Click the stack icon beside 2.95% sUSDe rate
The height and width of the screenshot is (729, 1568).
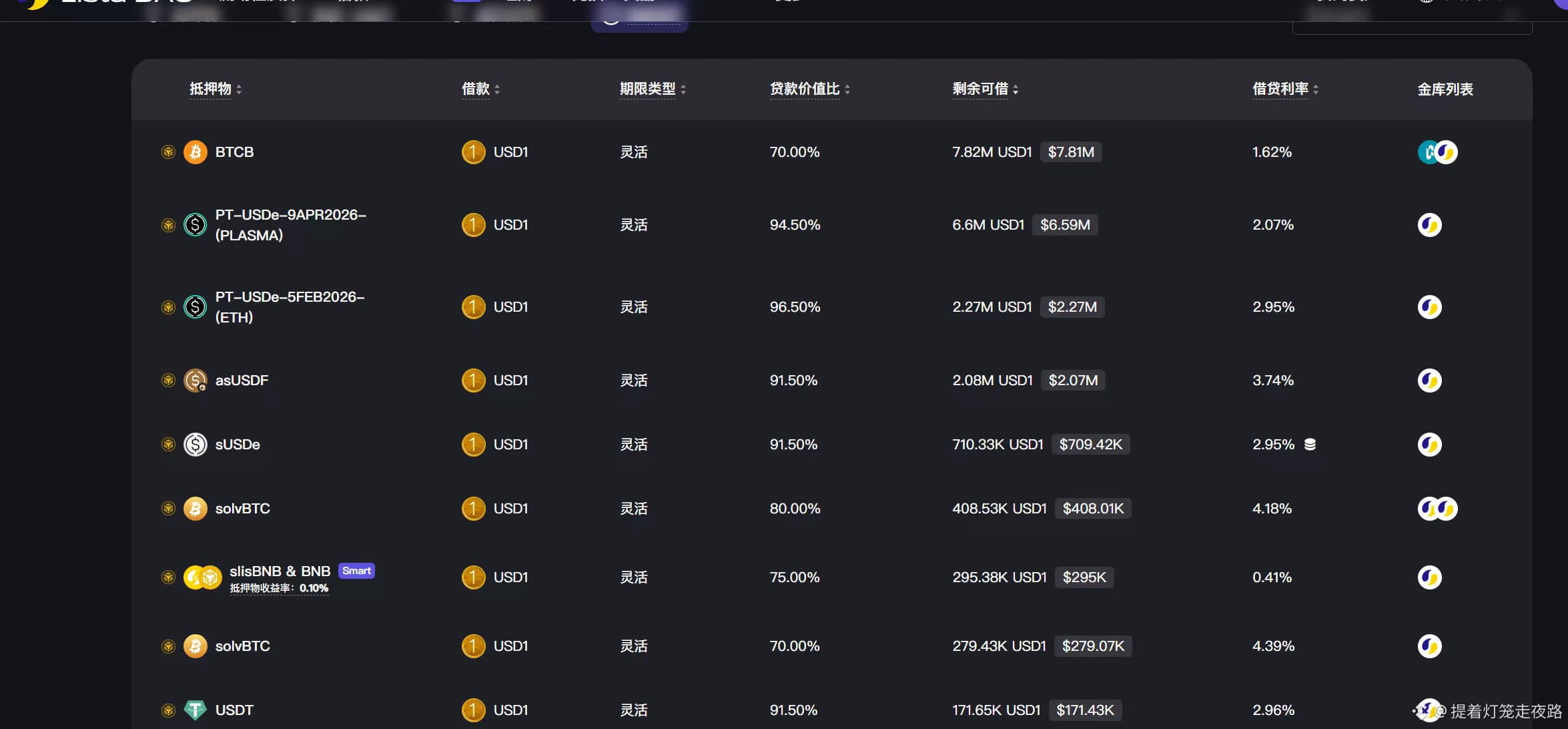tap(1310, 445)
